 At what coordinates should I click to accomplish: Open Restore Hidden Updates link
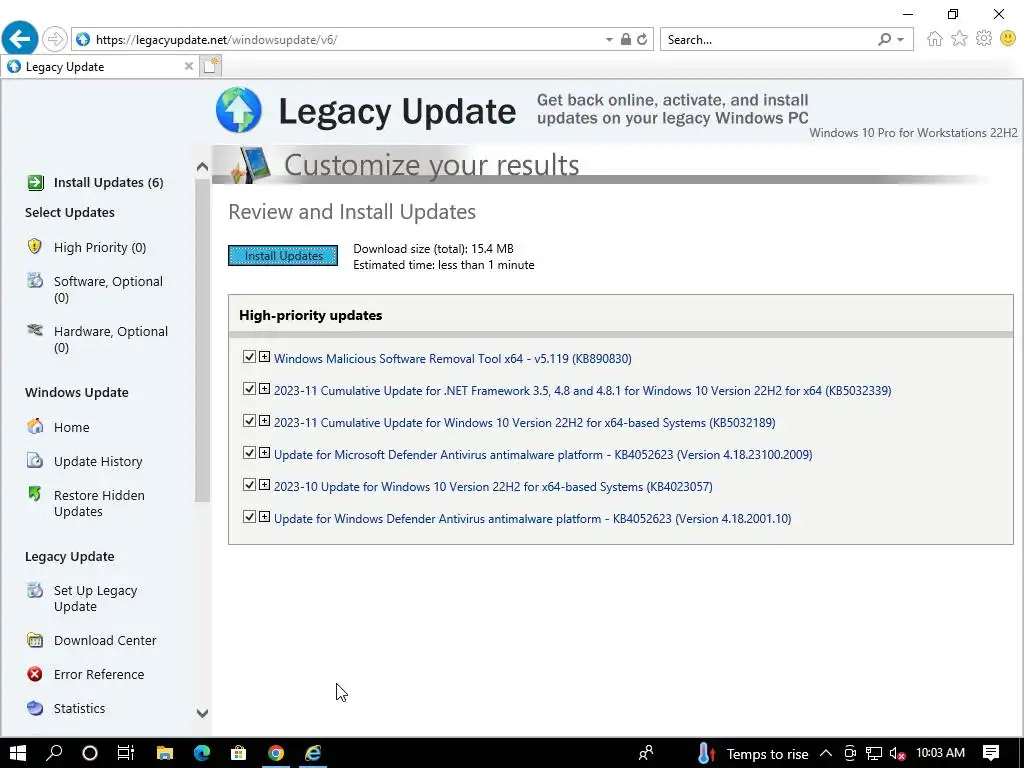[x=99, y=503]
